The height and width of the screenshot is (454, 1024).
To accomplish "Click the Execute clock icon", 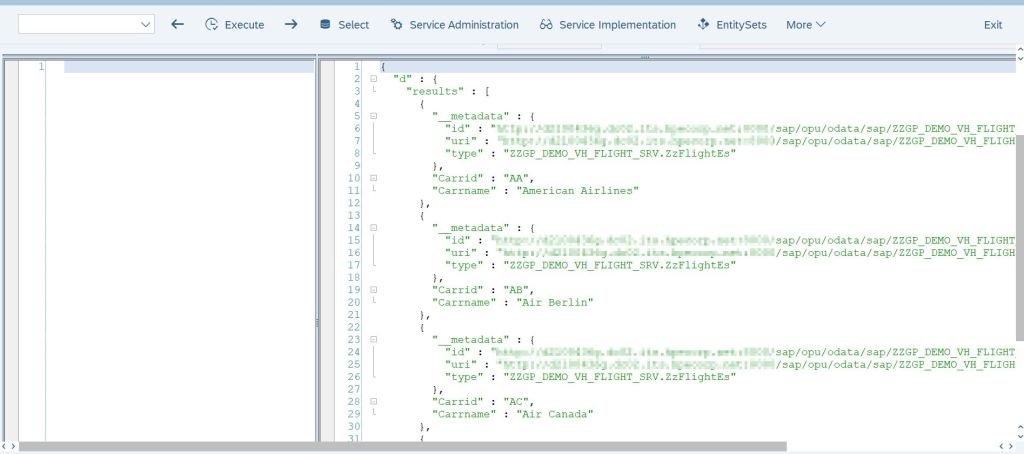I will point(211,25).
